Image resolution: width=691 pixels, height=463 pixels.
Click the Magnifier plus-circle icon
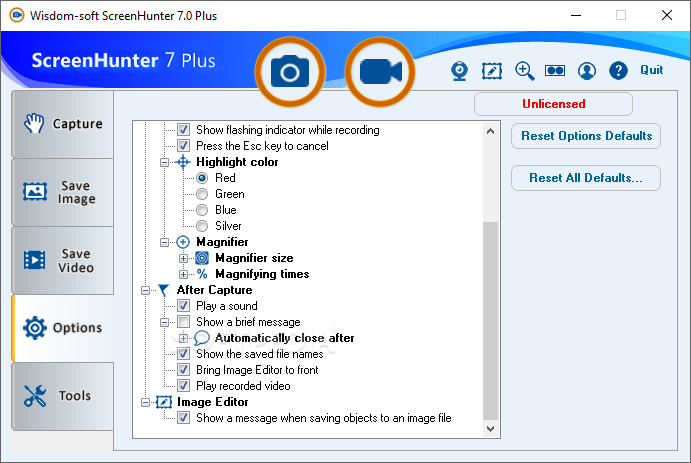183,242
